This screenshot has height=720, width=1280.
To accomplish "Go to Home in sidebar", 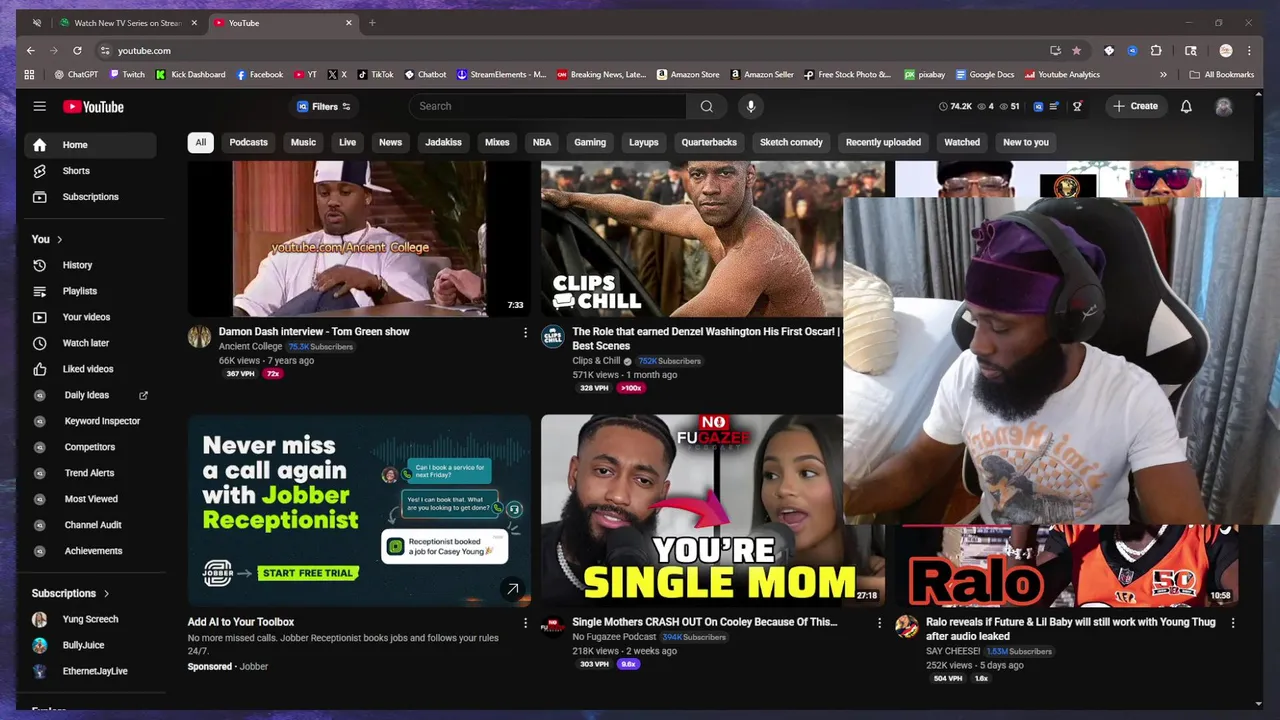I will coord(90,145).
